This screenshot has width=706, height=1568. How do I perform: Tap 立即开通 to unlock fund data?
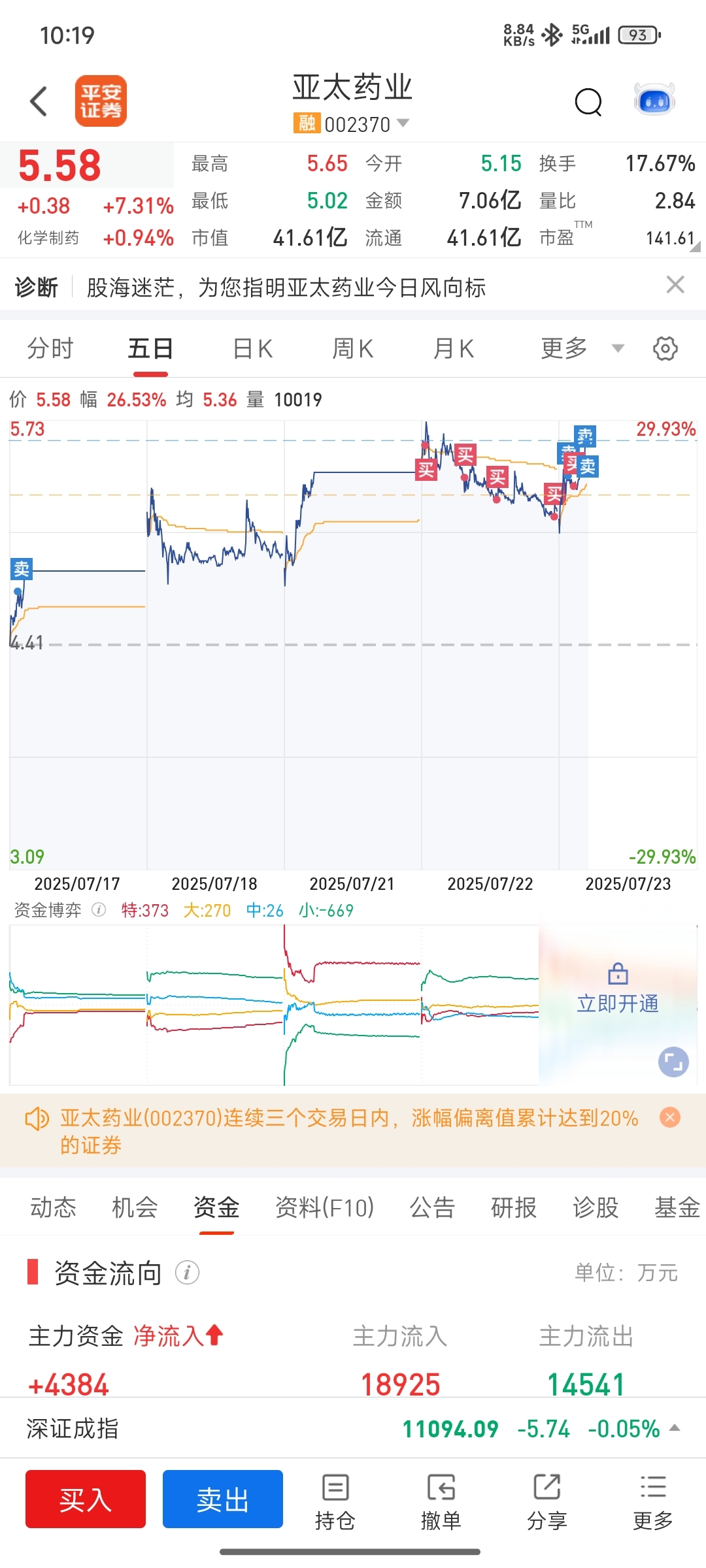click(618, 1003)
